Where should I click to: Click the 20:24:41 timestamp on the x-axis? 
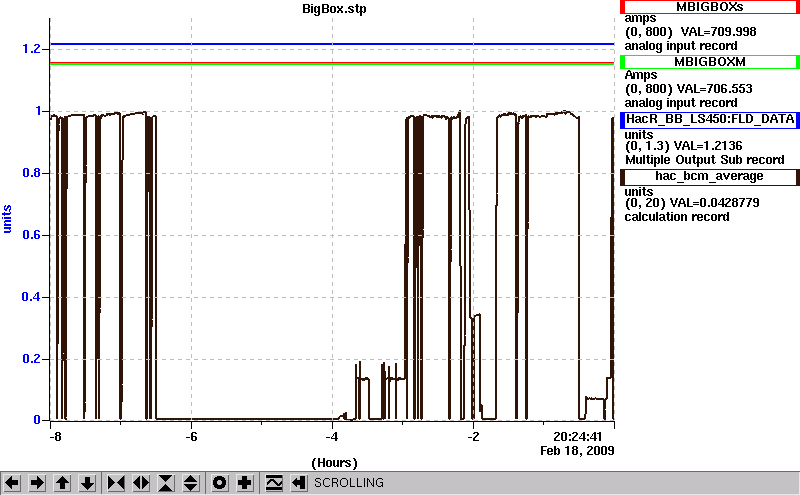(578, 437)
